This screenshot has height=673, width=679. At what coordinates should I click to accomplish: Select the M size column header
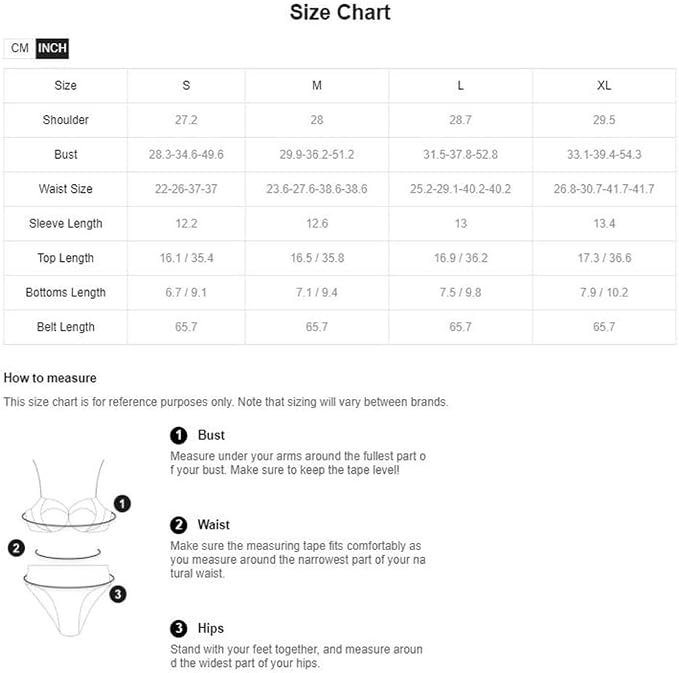[x=317, y=86]
